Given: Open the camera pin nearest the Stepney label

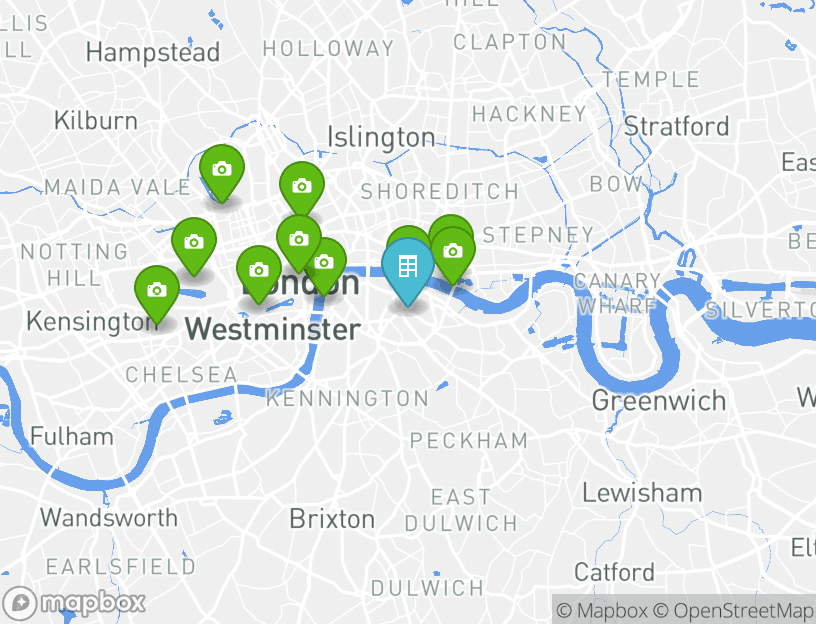Looking at the screenshot, I should pyautogui.click(x=453, y=251).
